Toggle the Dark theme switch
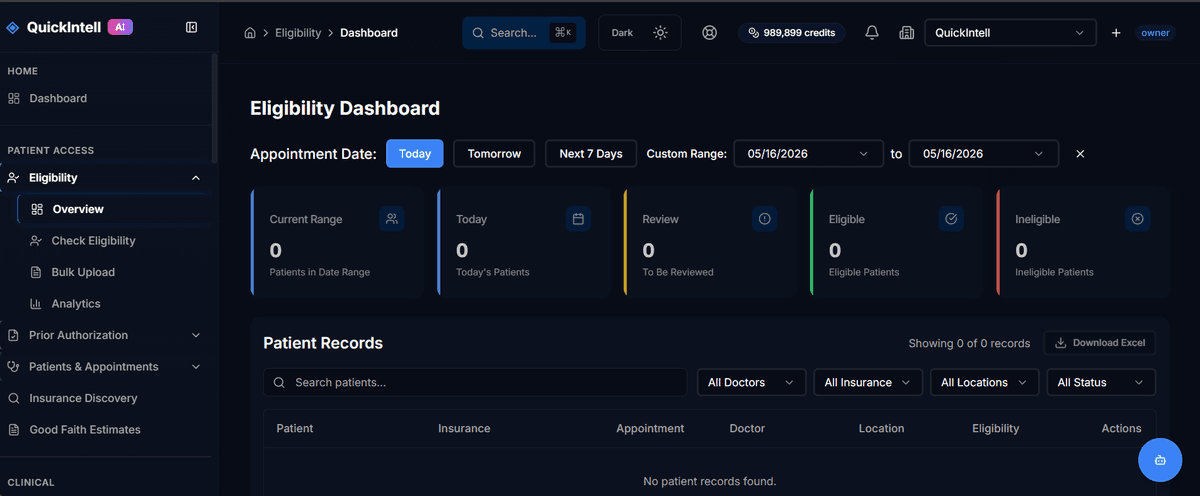Viewport: 1200px width, 496px height. coord(640,33)
